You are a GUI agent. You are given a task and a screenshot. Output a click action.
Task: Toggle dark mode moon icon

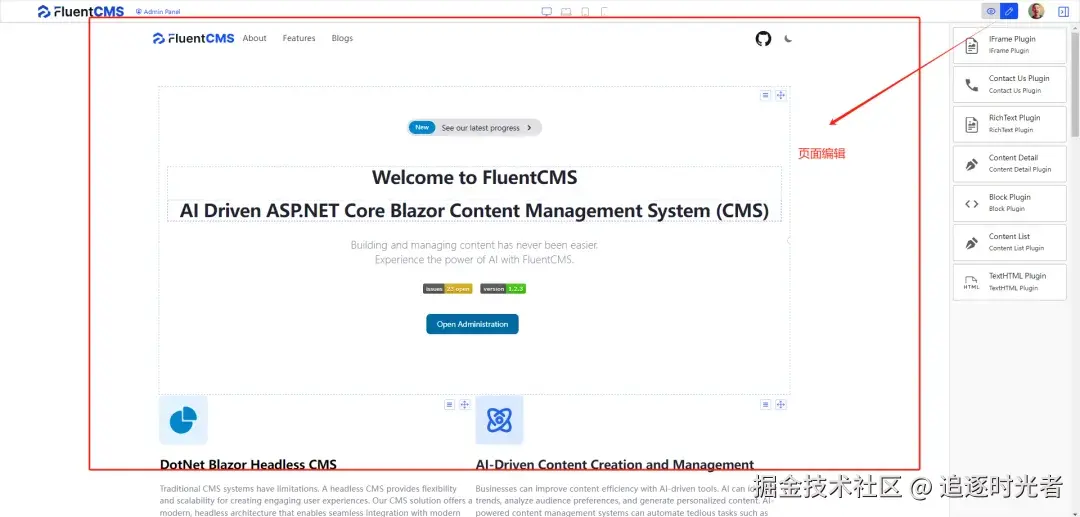click(789, 39)
